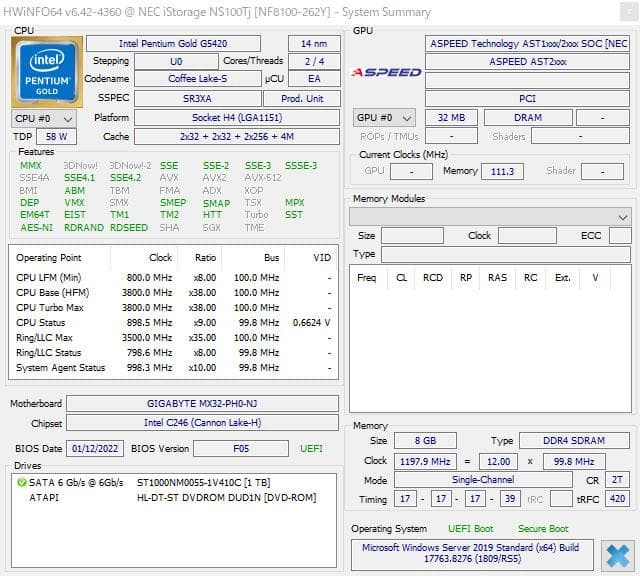Select the ST1000NM0055-1V410C [1 TB] drive row
The height and width of the screenshot is (576, 640).
pyautogui.click(x=174, y=483)
